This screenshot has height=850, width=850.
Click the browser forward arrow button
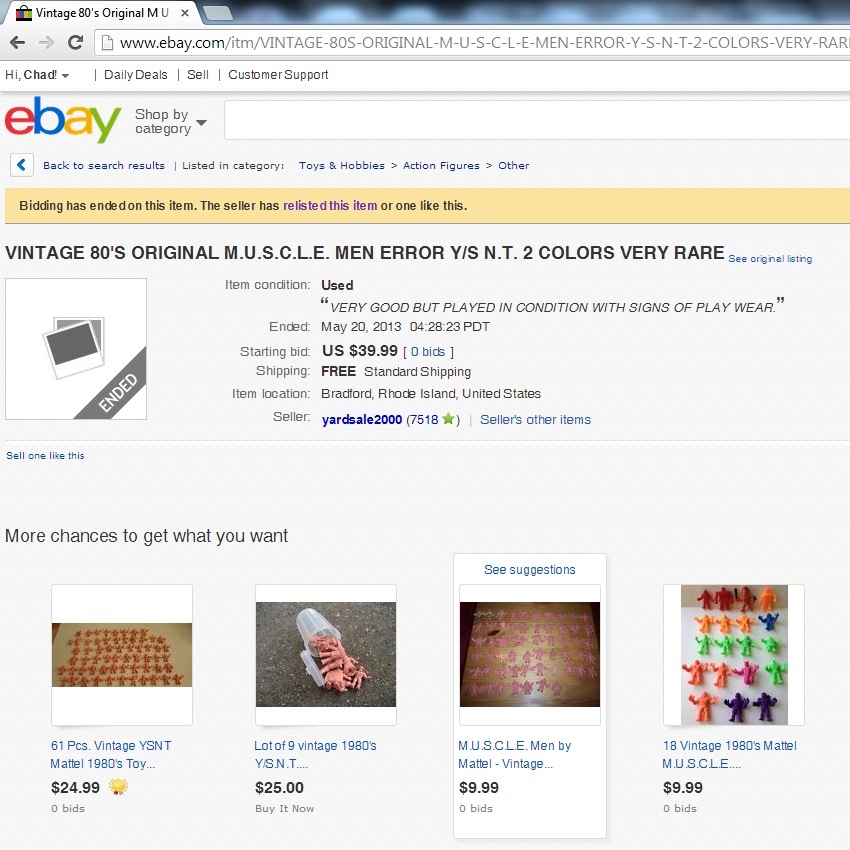[x=47, y=42]
